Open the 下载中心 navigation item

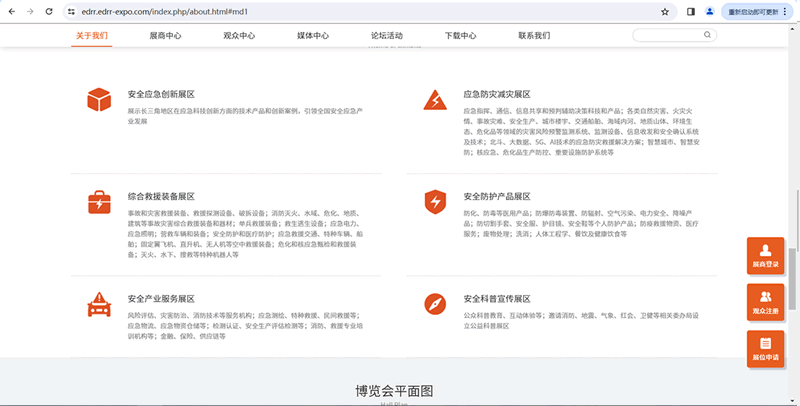point(460,35)
